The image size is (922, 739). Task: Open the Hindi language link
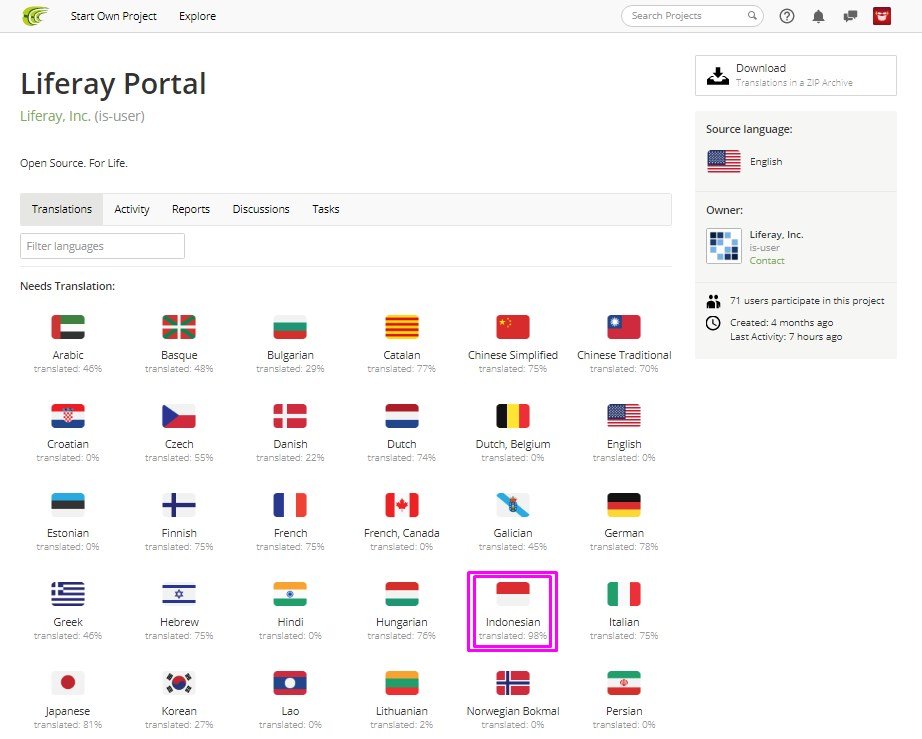pos(290,622)
